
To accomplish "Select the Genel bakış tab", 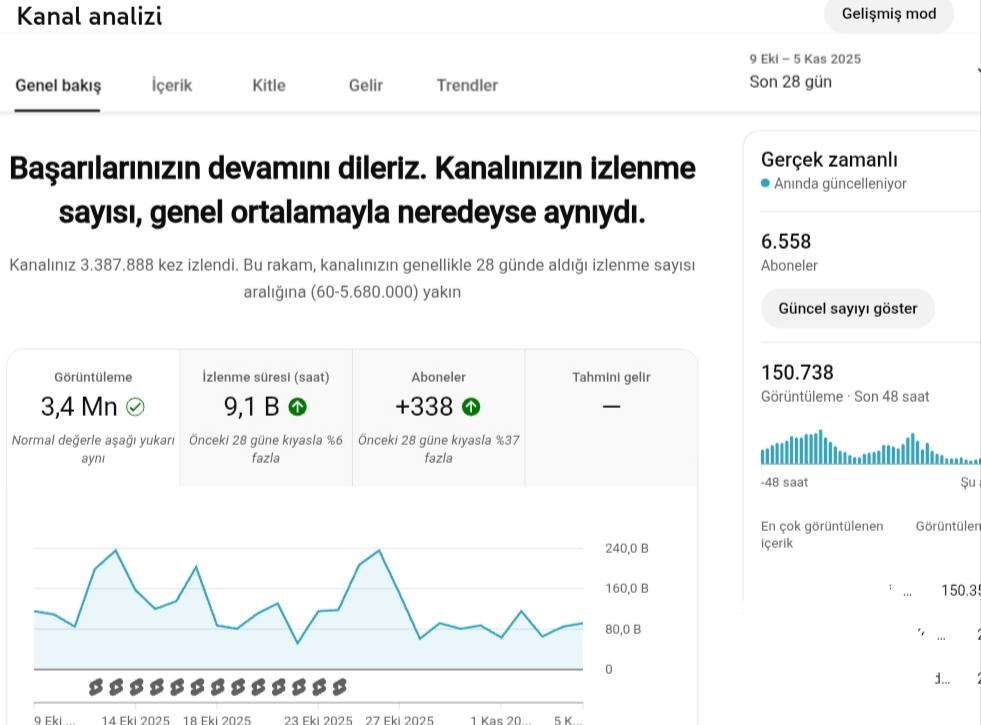I will (58, 85).
